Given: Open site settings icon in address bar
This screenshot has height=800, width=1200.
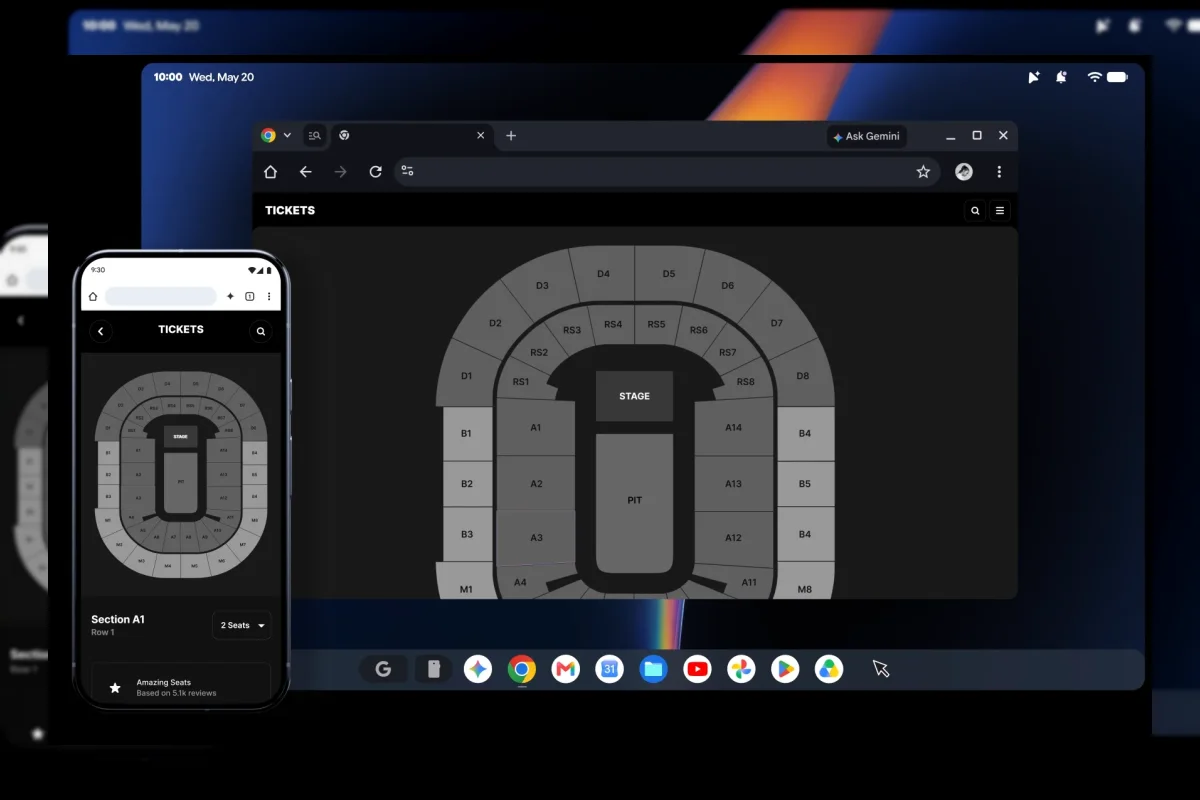Looking at the screenshot, I should [x=407, y=171].
